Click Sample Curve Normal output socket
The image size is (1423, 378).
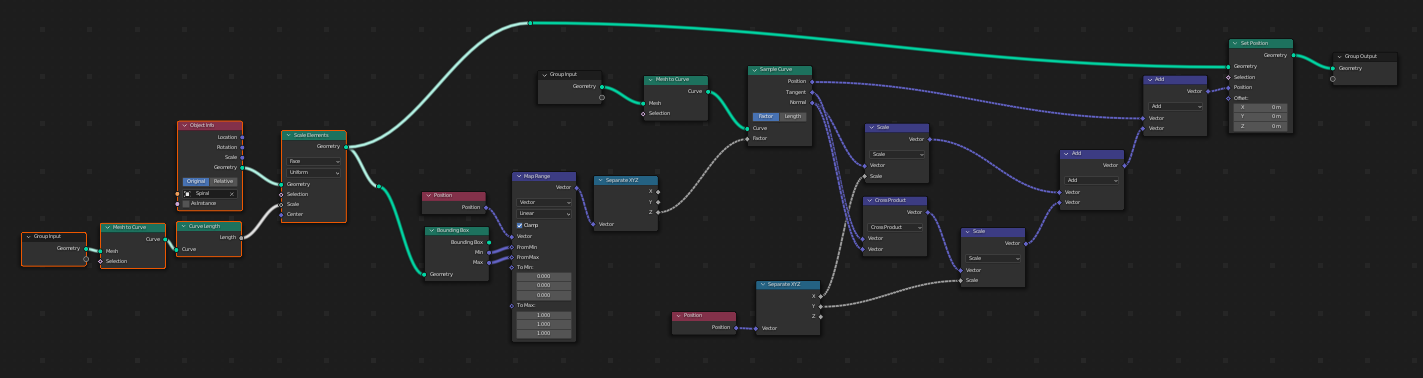pos(812,102)
